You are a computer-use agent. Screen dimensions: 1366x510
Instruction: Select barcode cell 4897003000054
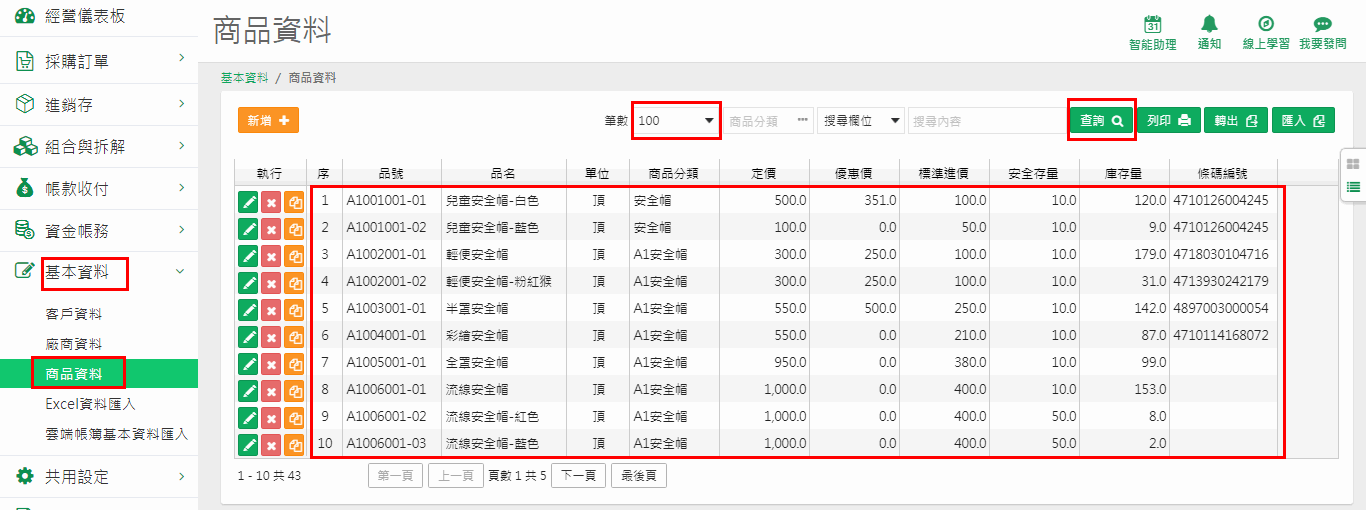[x=1222, y=308]
